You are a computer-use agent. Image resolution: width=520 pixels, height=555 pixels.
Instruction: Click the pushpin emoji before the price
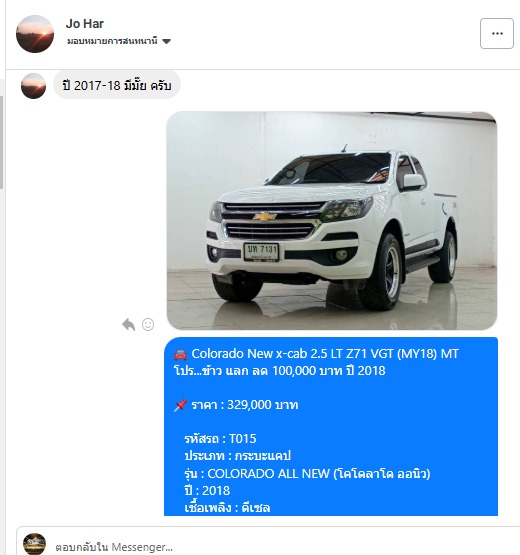180,405
